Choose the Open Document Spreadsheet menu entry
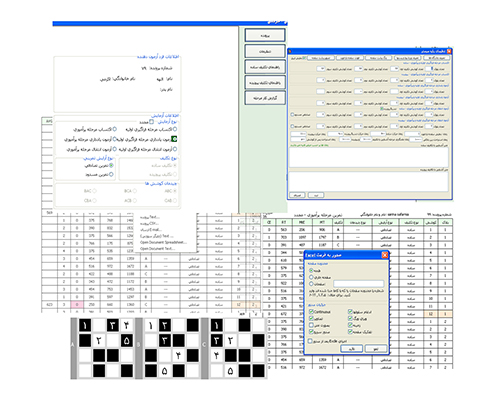Screen dimensions: 495x397 pos(163,242)
